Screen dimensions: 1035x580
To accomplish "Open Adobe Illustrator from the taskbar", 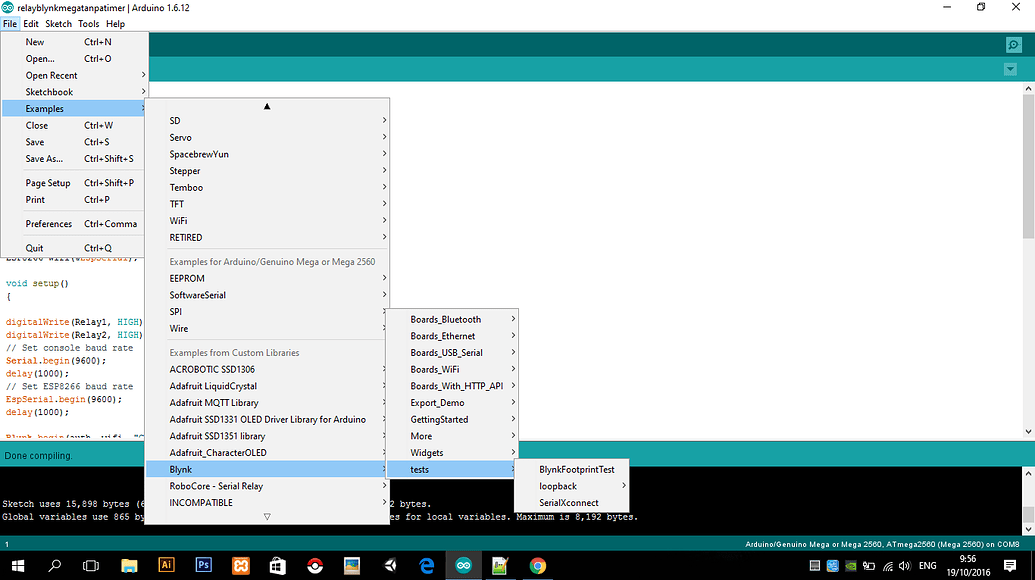I will (167, 565).
